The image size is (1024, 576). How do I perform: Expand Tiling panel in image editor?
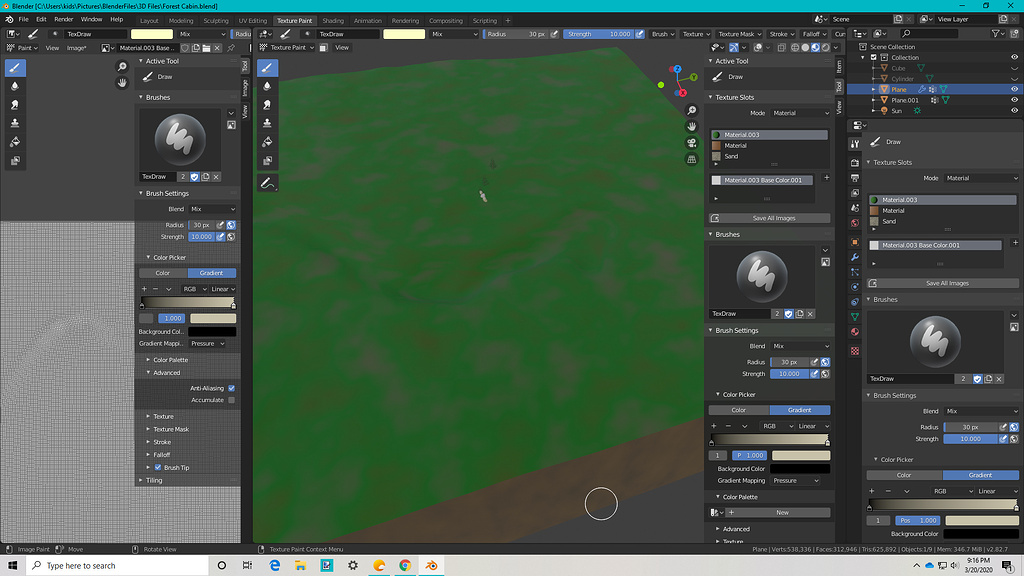click(153, 480)
